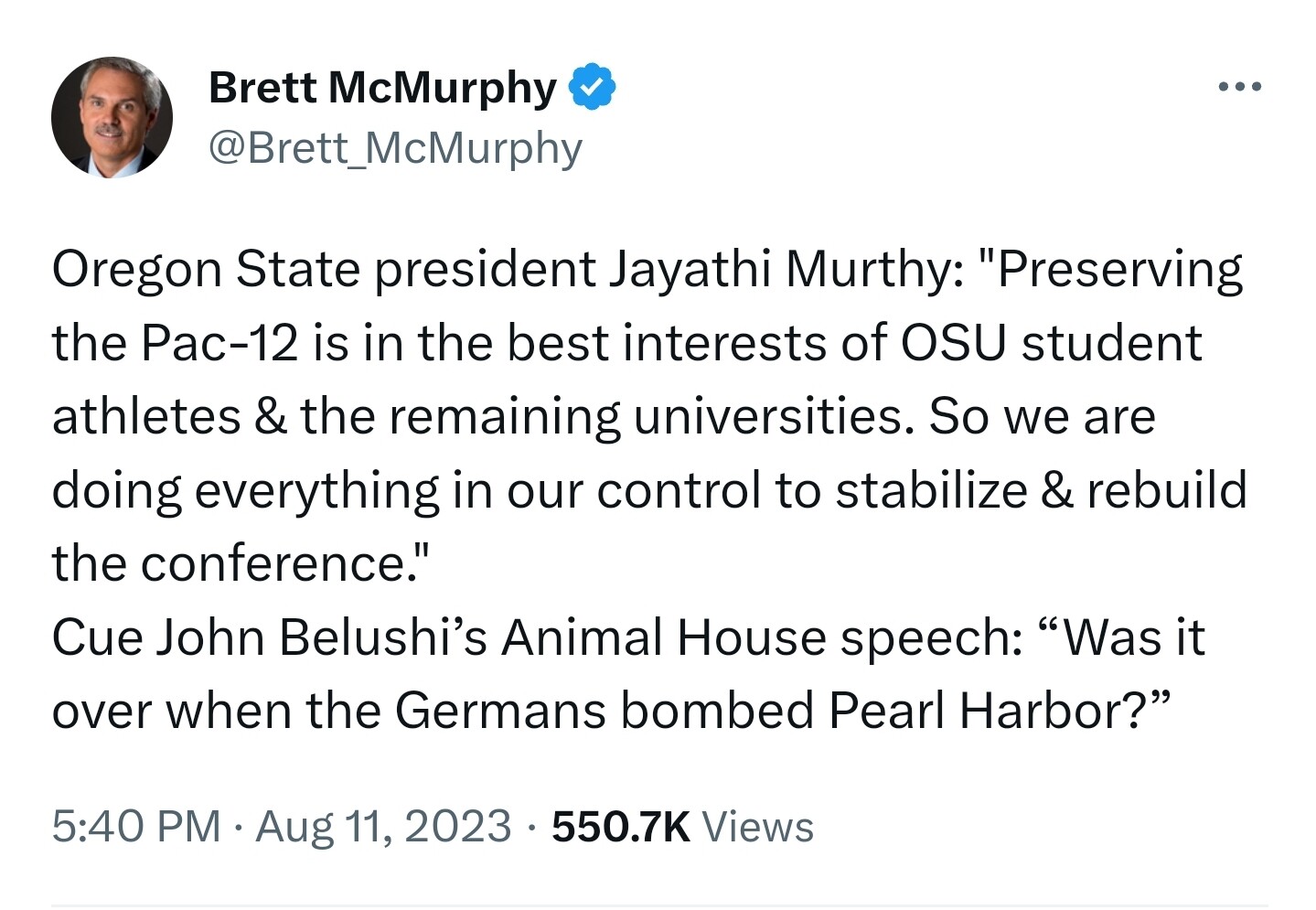The image size is (1316, 910).
Task: Click the Pac-12 text in tweet
Action: (x=219, y=344)
